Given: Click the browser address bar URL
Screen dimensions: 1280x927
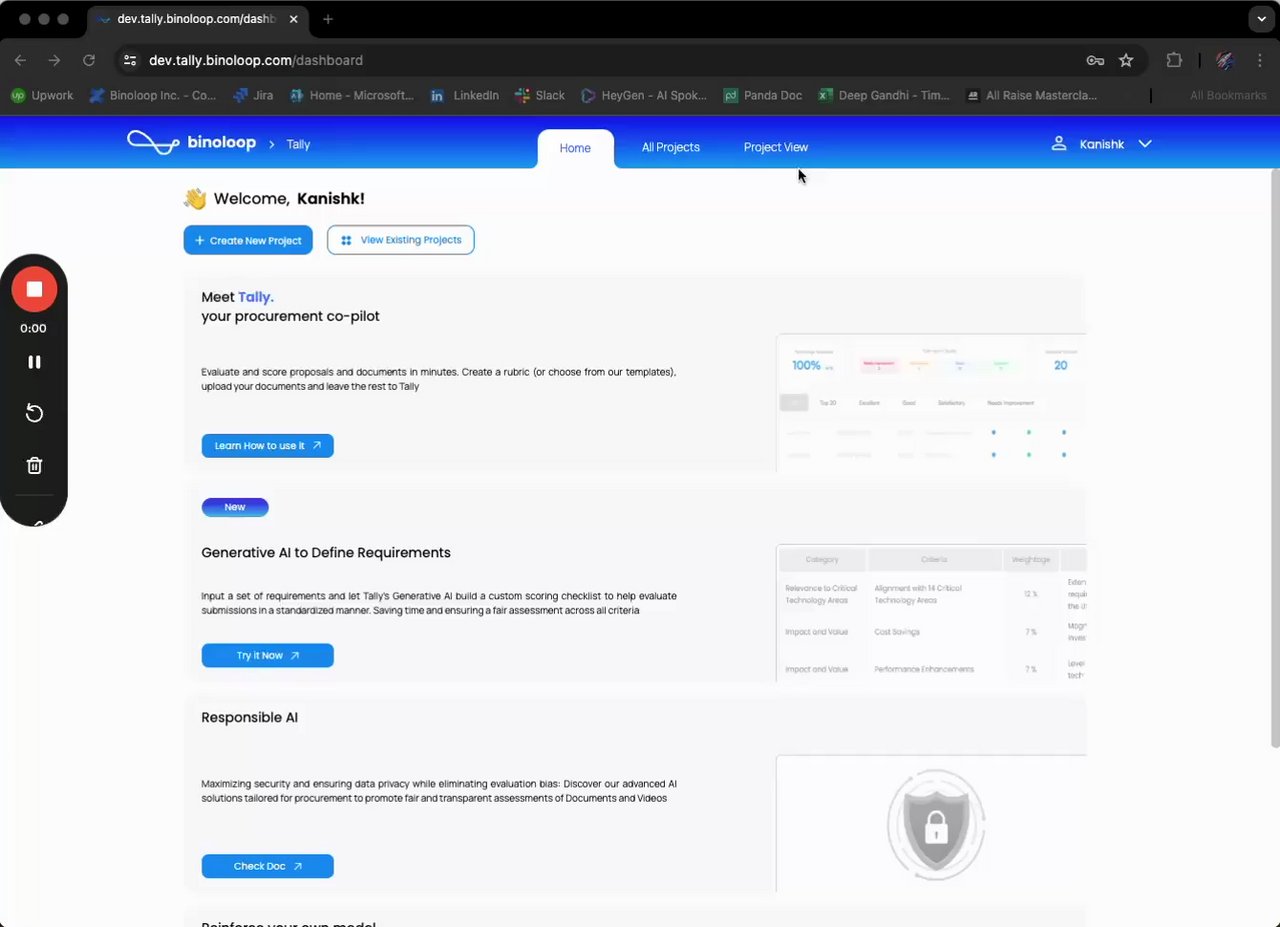Looking at the screenshot, I should tap(256, 60).
